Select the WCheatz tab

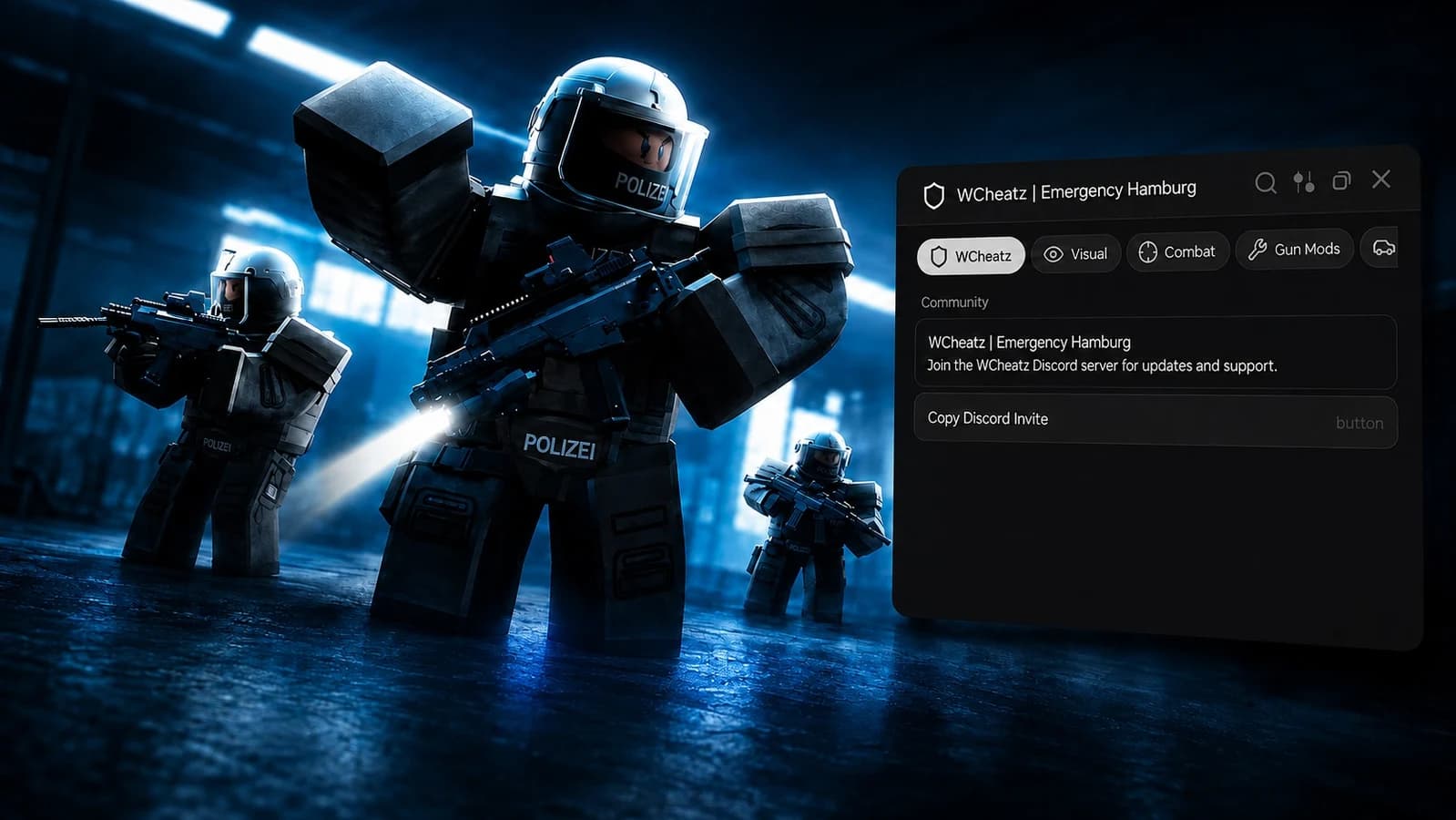(971, 256)
